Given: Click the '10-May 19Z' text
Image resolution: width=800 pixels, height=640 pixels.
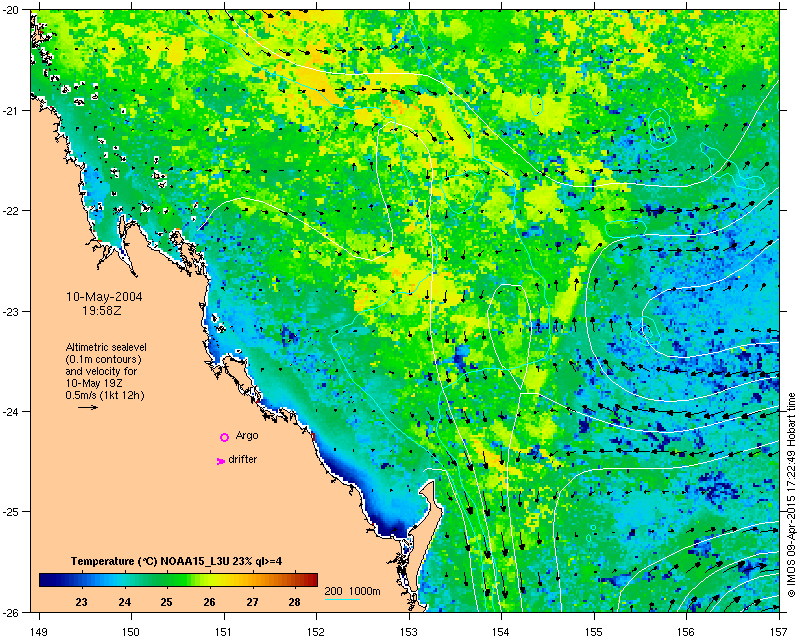Looking at the screenshot, I should click(94, 383).
